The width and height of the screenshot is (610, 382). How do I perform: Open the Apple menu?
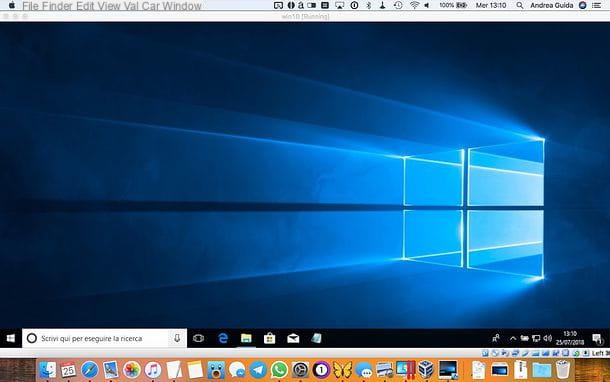(x=12, y=5)
